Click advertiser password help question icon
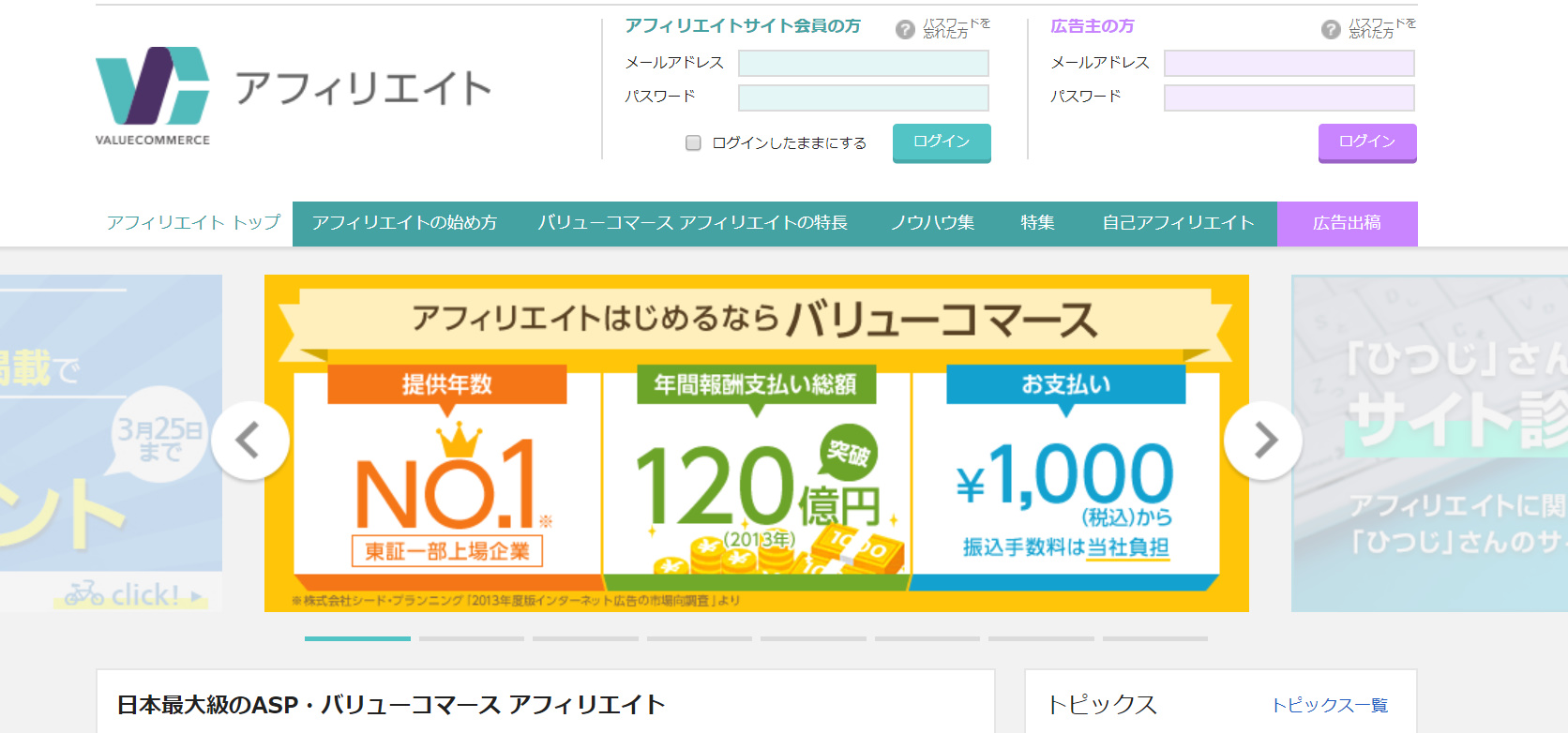1568x733 pixels. click(1331, 29)
